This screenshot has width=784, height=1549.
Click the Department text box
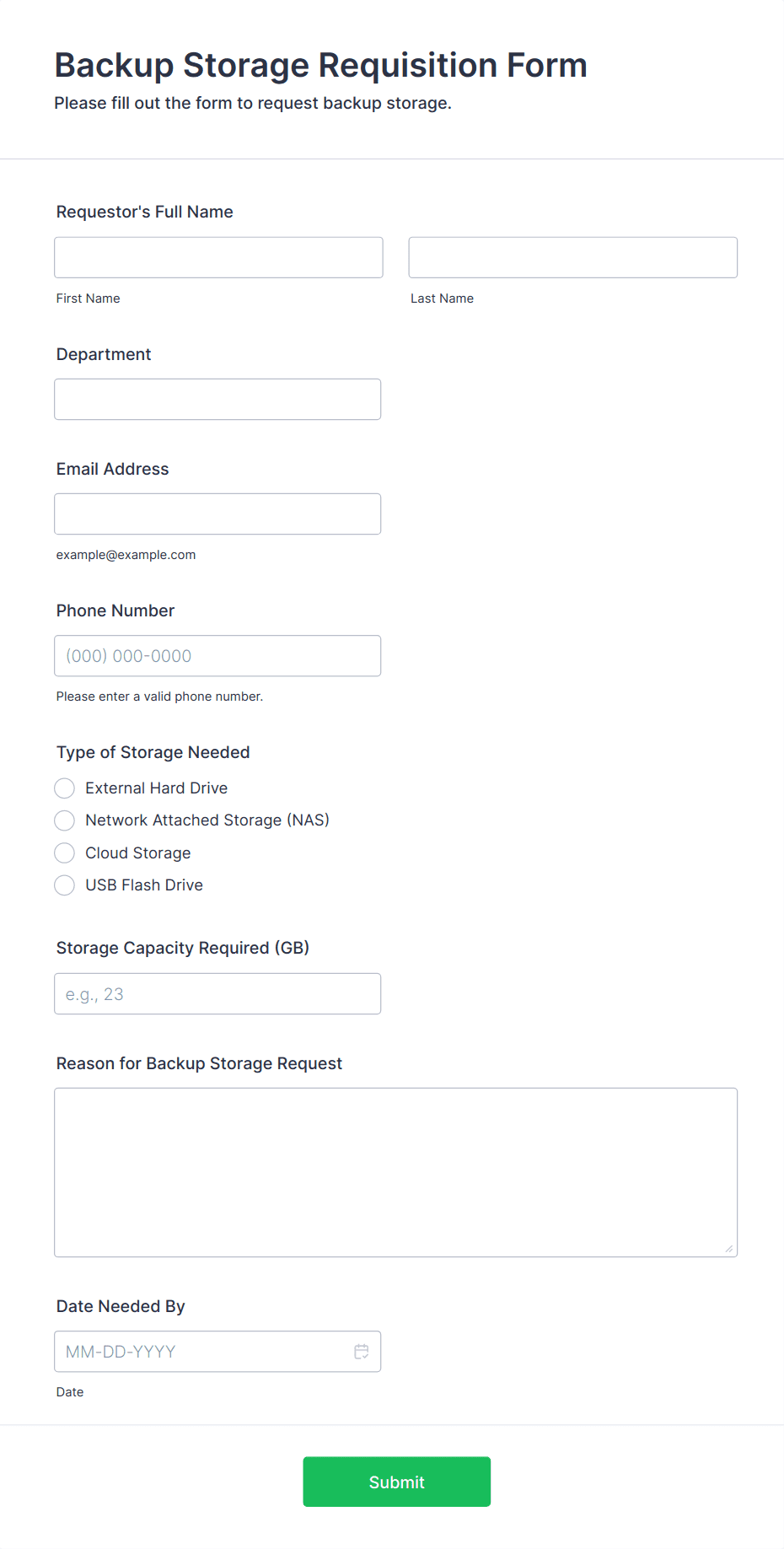point(217,400)
